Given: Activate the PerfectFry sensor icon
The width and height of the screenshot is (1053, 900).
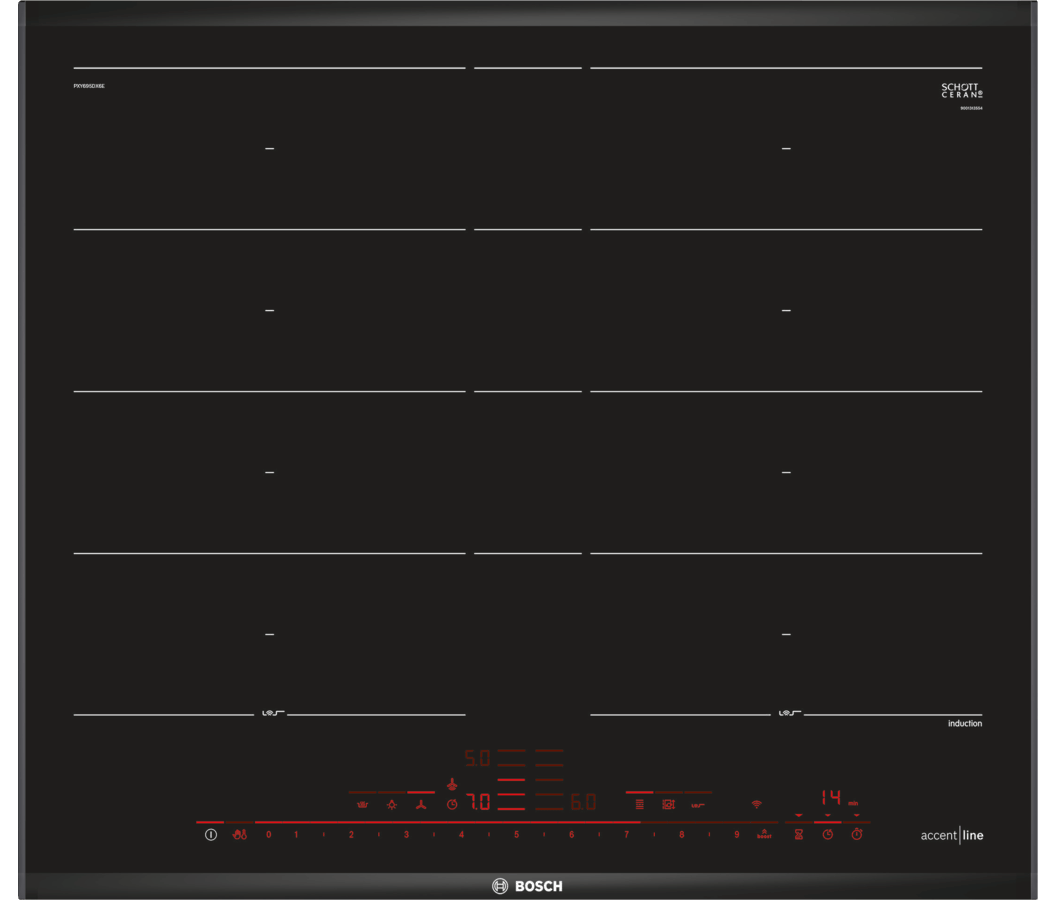Looking at the screenshot, I should 698,805.
